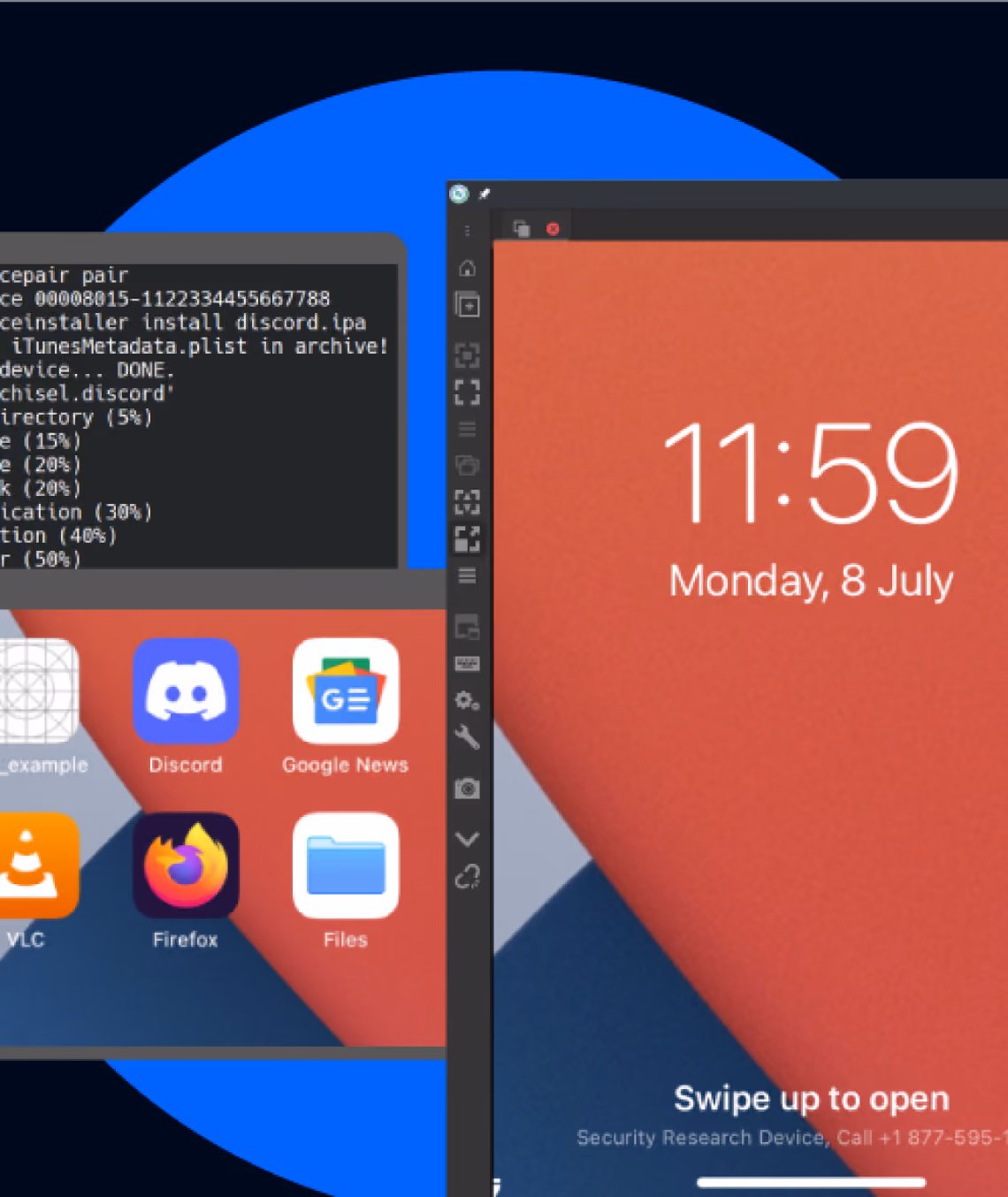Click the pin icon in the viewer title bar

485,194
